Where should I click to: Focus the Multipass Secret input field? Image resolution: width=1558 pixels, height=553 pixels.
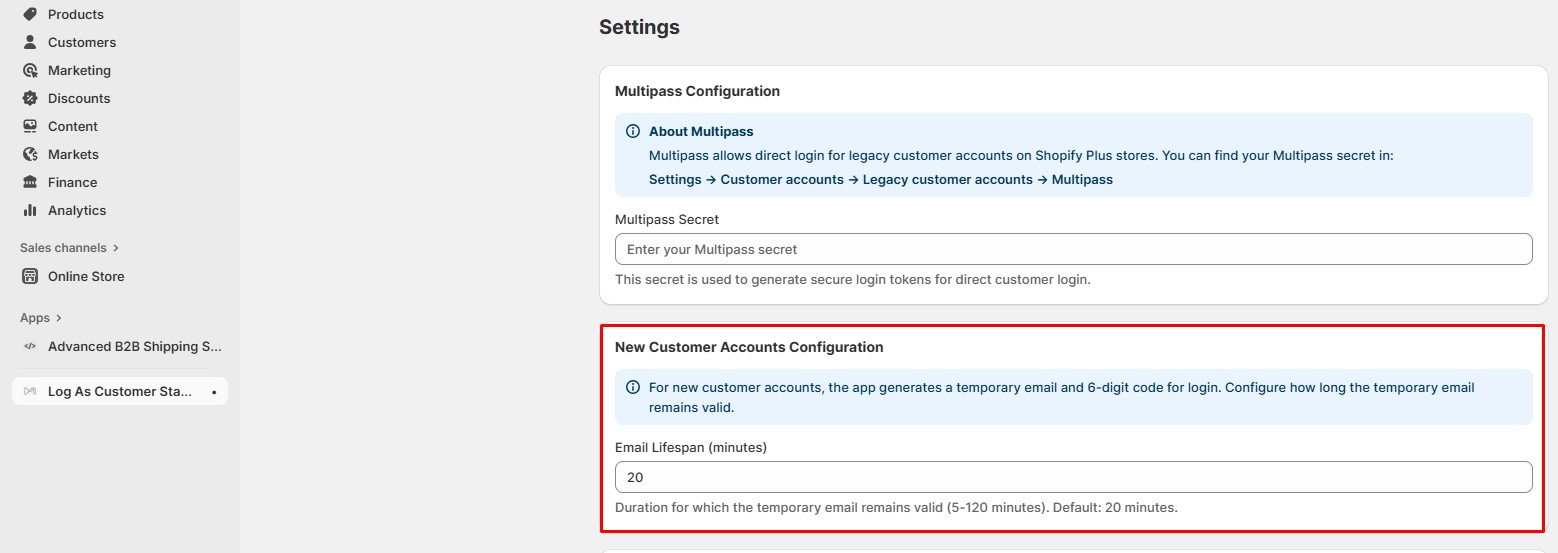click(x=1073, y=249)
